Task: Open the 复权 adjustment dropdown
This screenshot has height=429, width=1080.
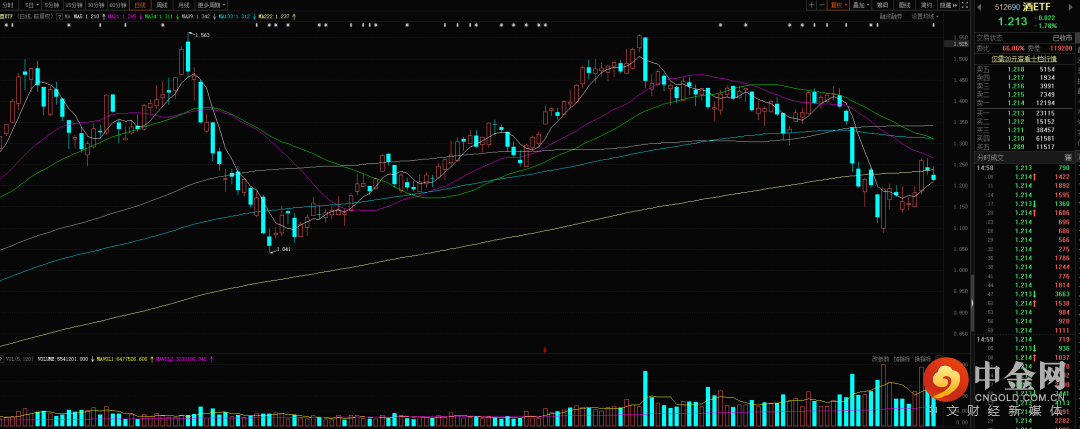Action: point(838,5)
